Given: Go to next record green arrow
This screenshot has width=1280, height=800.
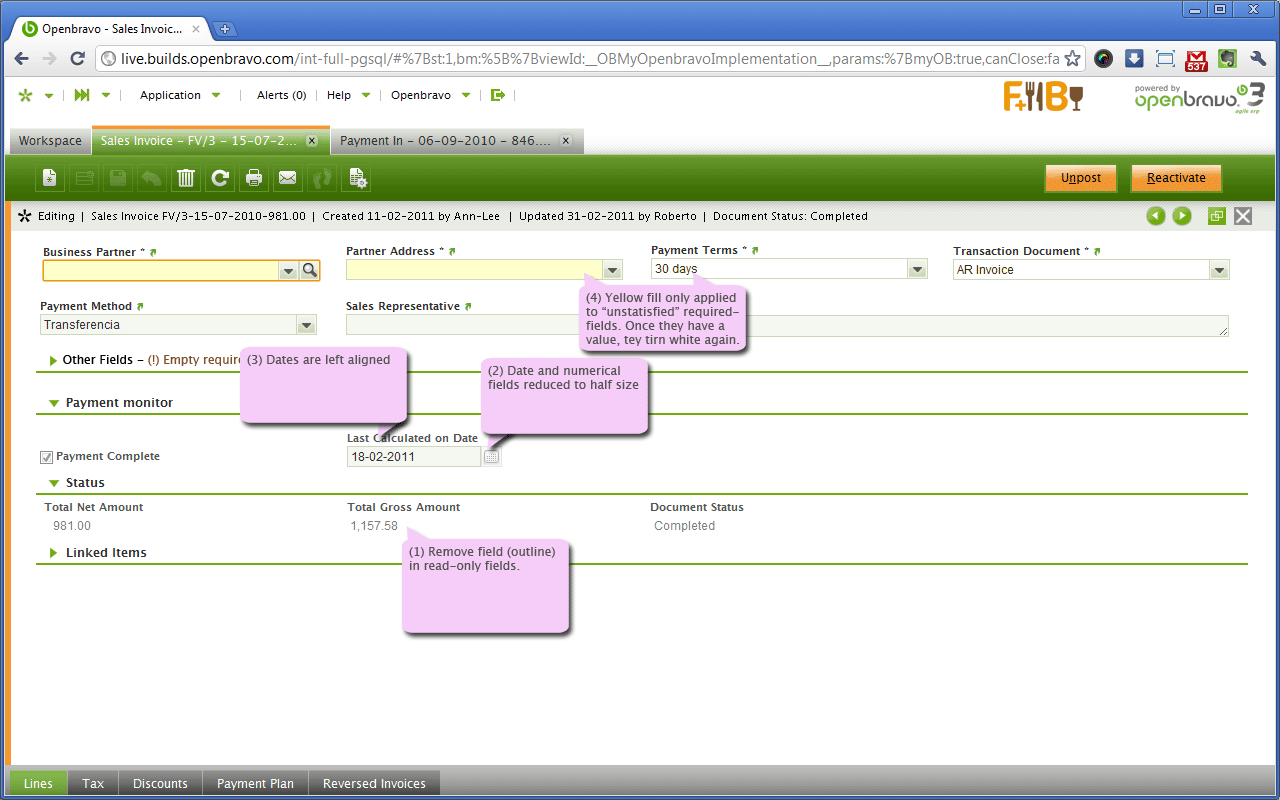Looking at the screenshot, I should pyautogui.click(x=1182, y=216).
